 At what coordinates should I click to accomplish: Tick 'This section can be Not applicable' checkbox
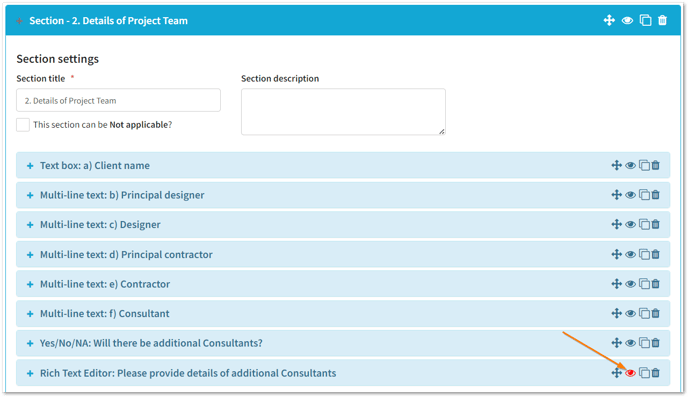23,125
